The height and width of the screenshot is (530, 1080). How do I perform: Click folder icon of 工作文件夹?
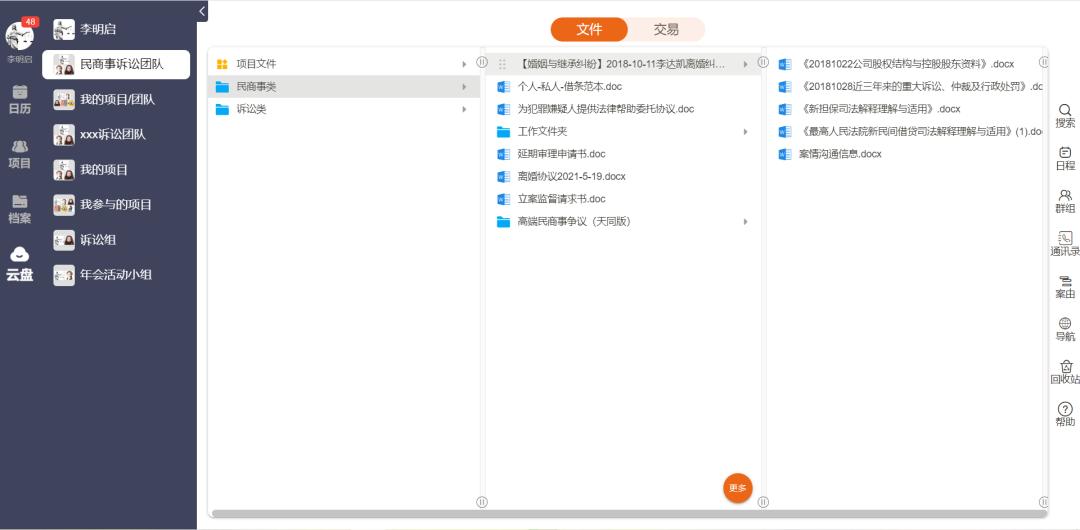tap(503, 132)
